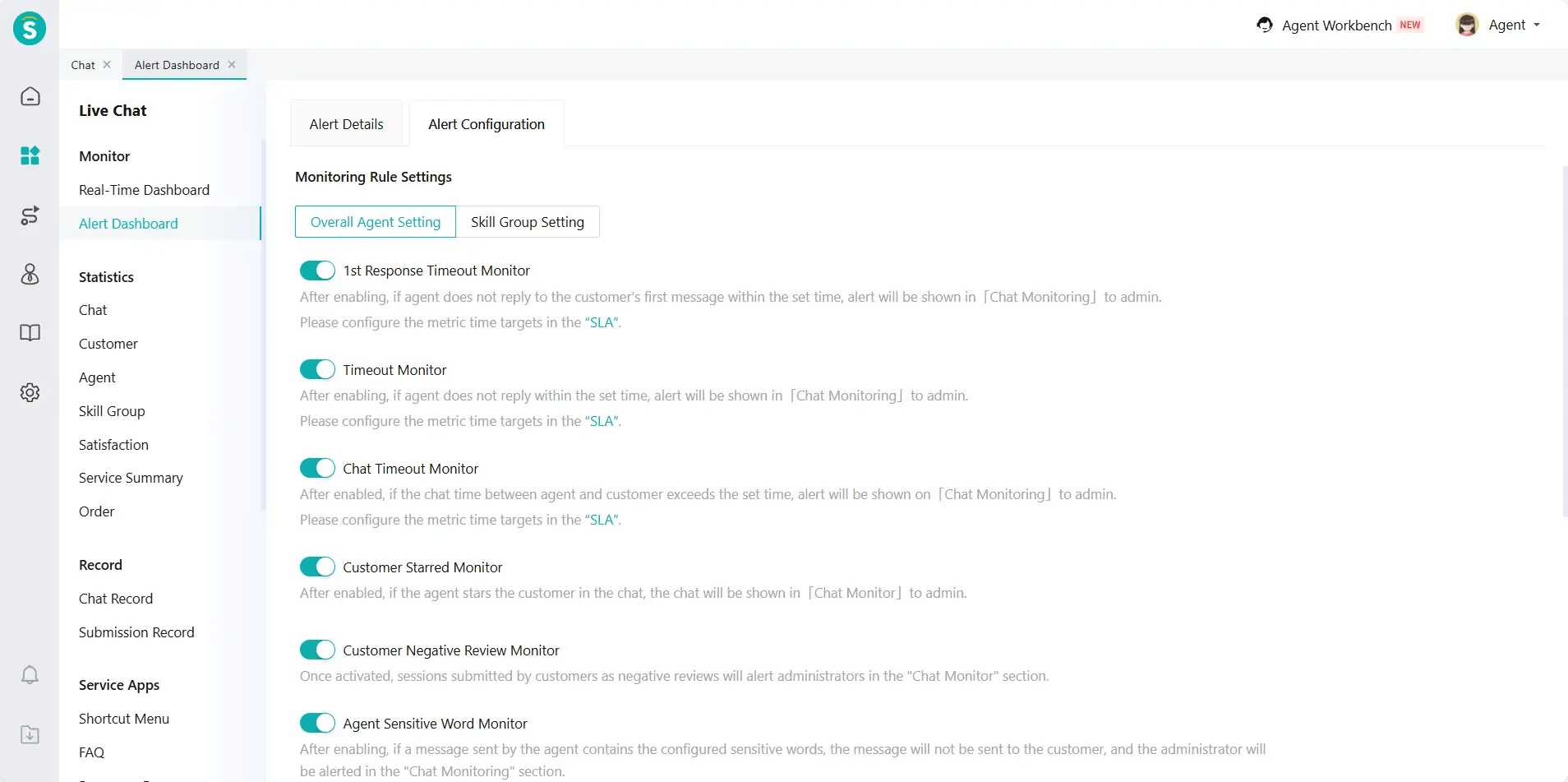The image size is (1568, 782).
Task: Click the green dashboard grid sidebar icon
Action: tap(30, 155)
